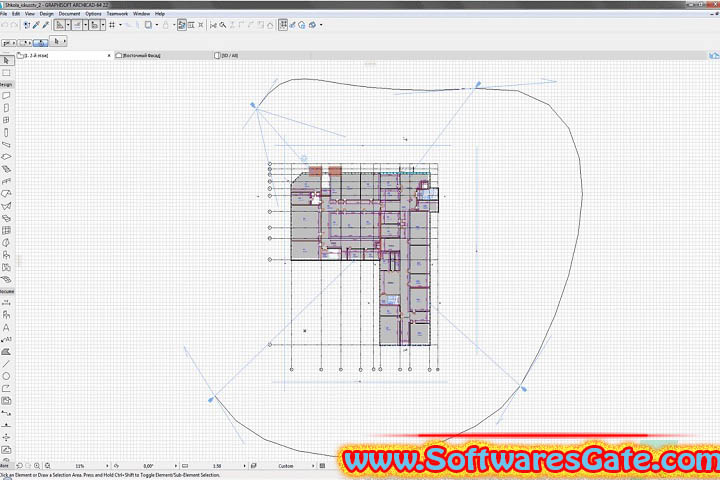The image size is (720, 480).
Task: Click the Inject Parameters syringe icon
Action: point(45,25)
